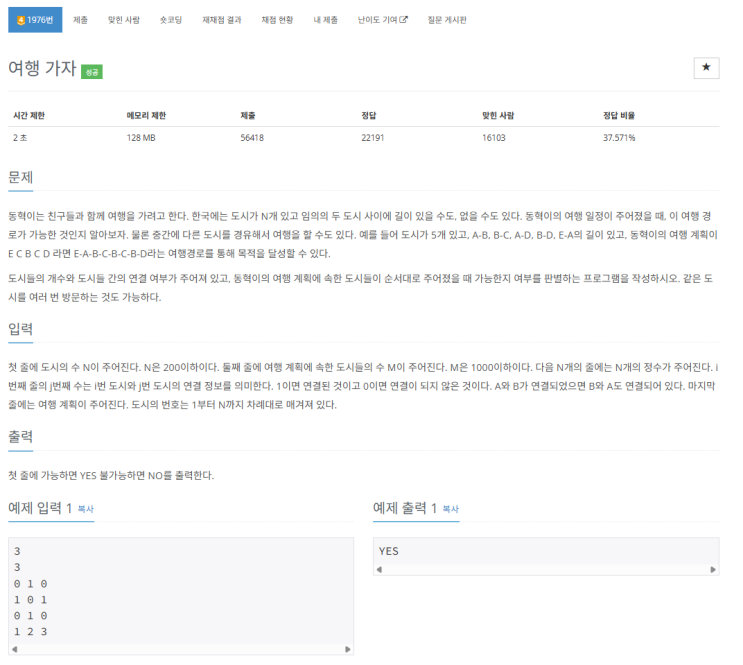Viewport: 743px width, 665px height.
Task: Click right scroll arrow of example input box
Action: [x=348, y=649]
